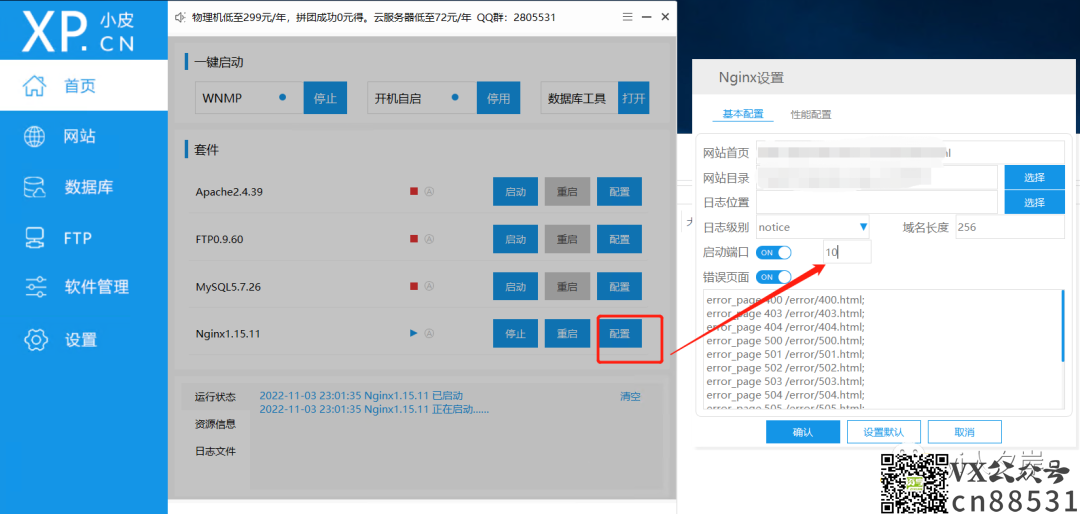
Task: Click the auto-start circle icon for MySQL5.7.26
Action: coord(429,286)
